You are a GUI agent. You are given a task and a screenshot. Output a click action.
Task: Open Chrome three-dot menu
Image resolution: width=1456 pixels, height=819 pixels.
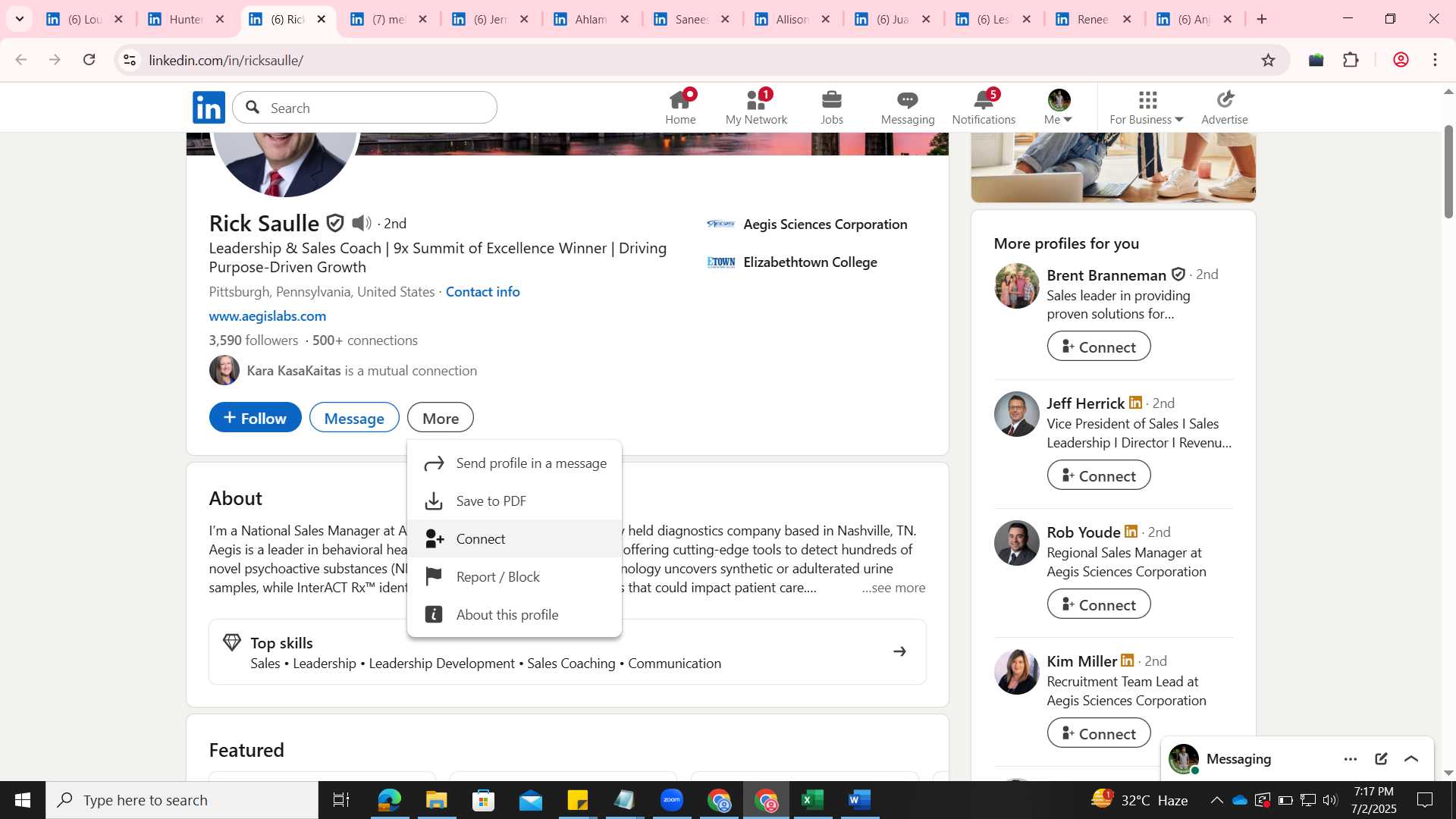pos(1435,60)
